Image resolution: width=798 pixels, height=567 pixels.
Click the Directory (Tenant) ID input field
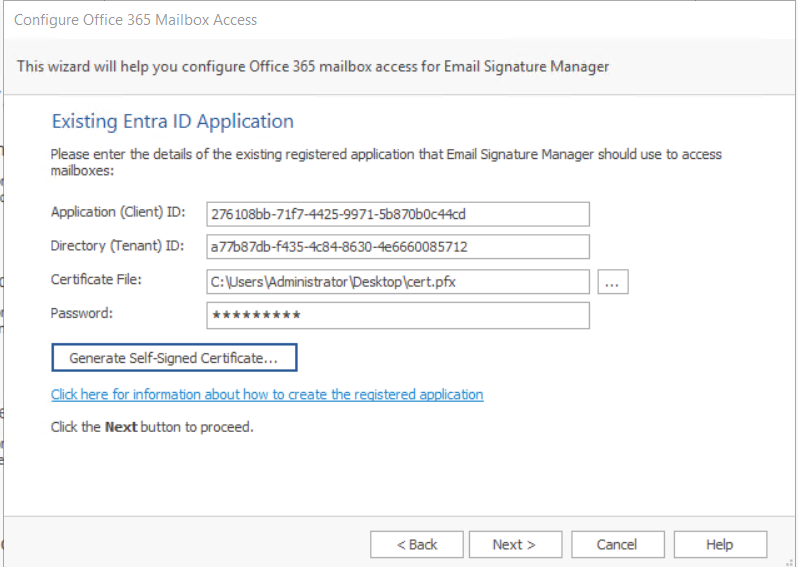tap(398, 247)
